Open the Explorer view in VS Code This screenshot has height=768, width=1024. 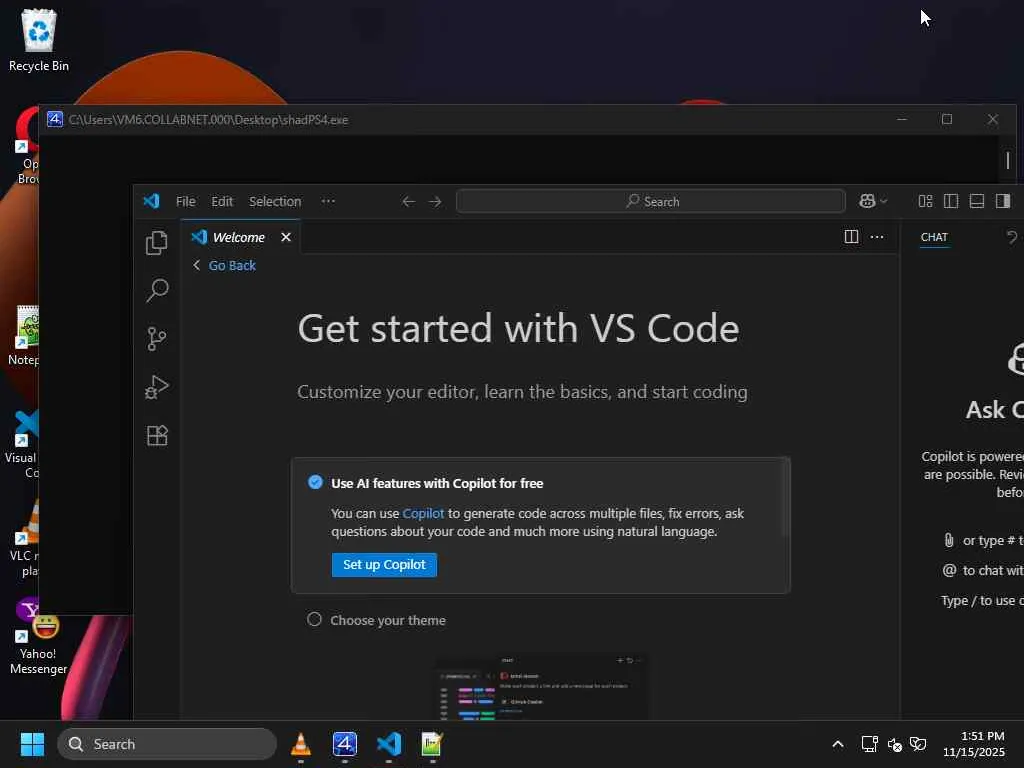click(x=157, y=243)
